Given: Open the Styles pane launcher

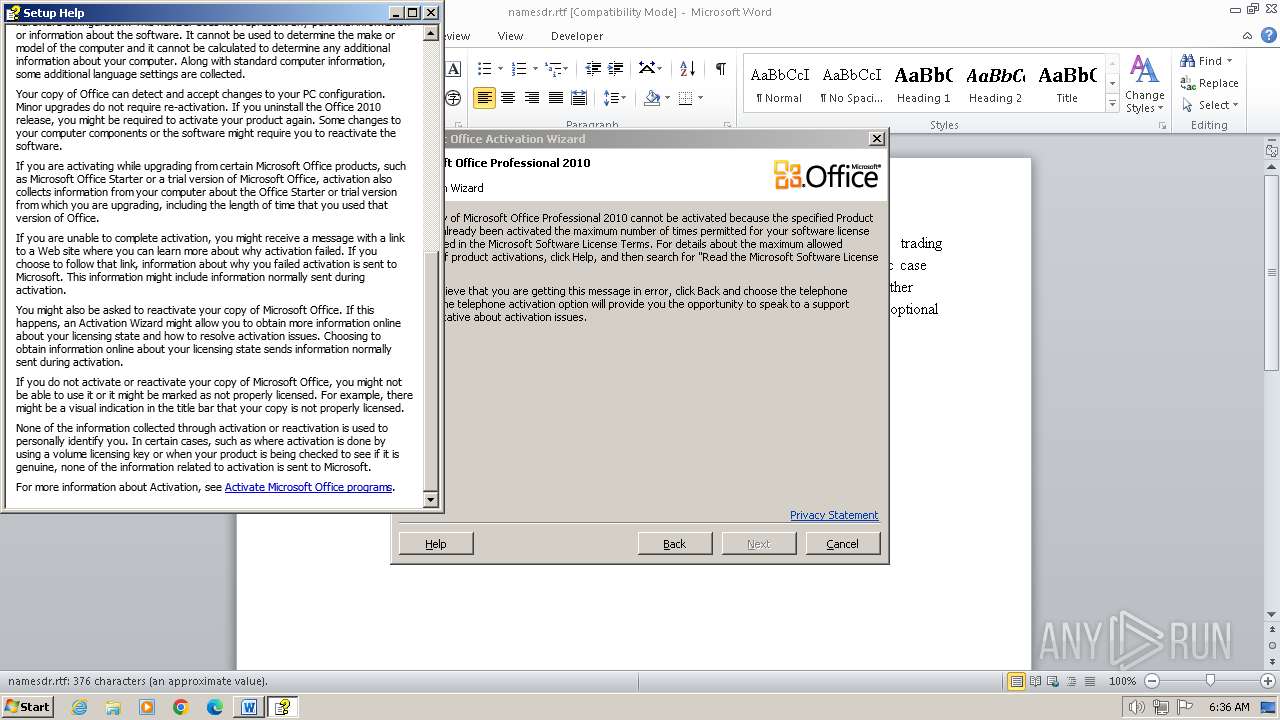Looking at the screenshot, I should 1163,126.
